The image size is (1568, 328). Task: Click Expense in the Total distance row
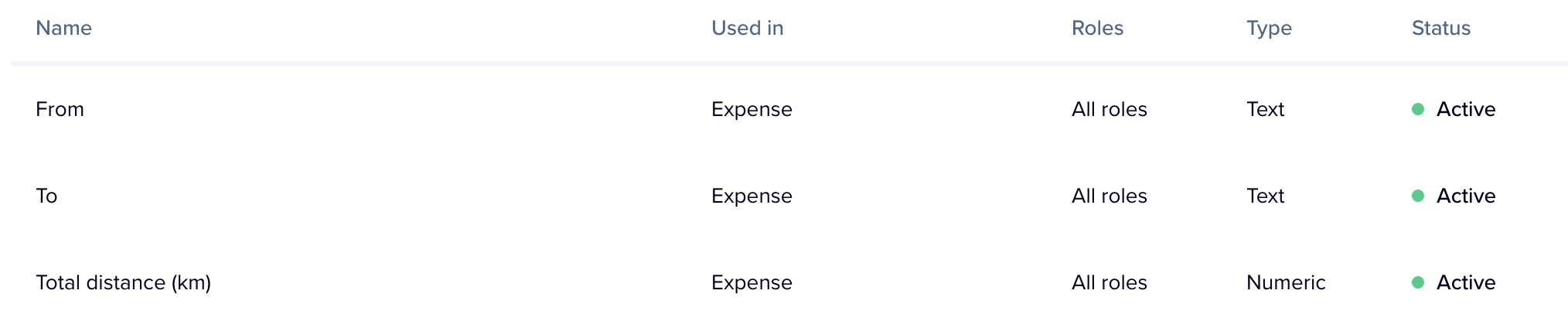[x=752, y=282]
